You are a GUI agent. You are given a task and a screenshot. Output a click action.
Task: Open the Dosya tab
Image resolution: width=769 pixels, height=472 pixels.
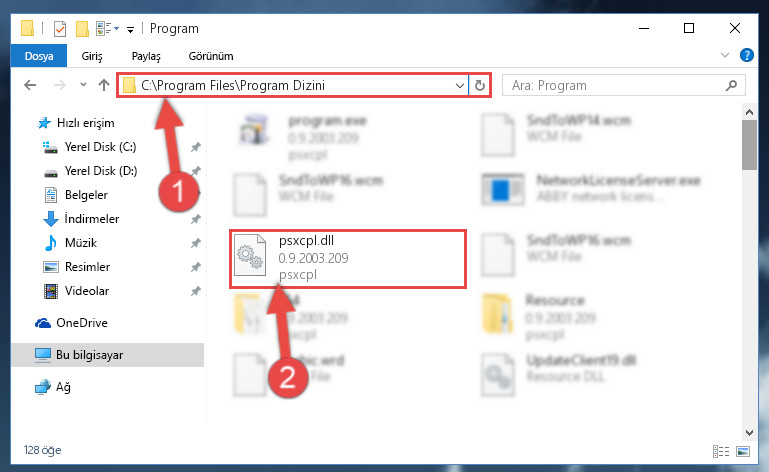(x=39, y=56)
